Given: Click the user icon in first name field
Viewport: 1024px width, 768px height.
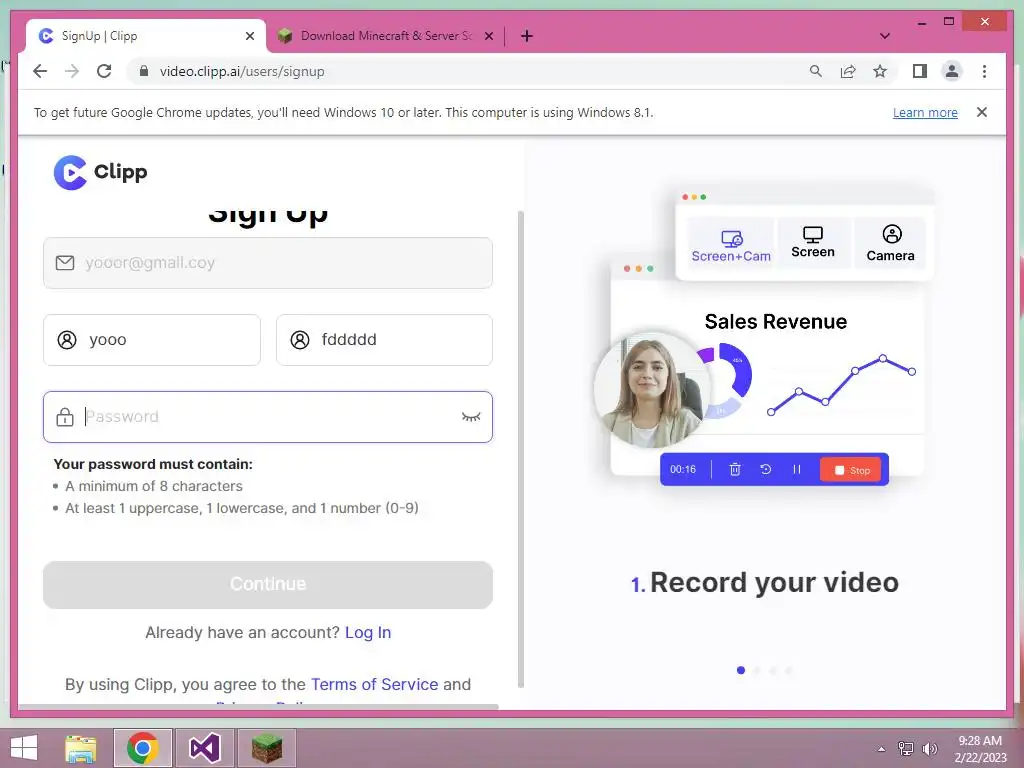Looking at the screenshot, I should coord(67,340).
